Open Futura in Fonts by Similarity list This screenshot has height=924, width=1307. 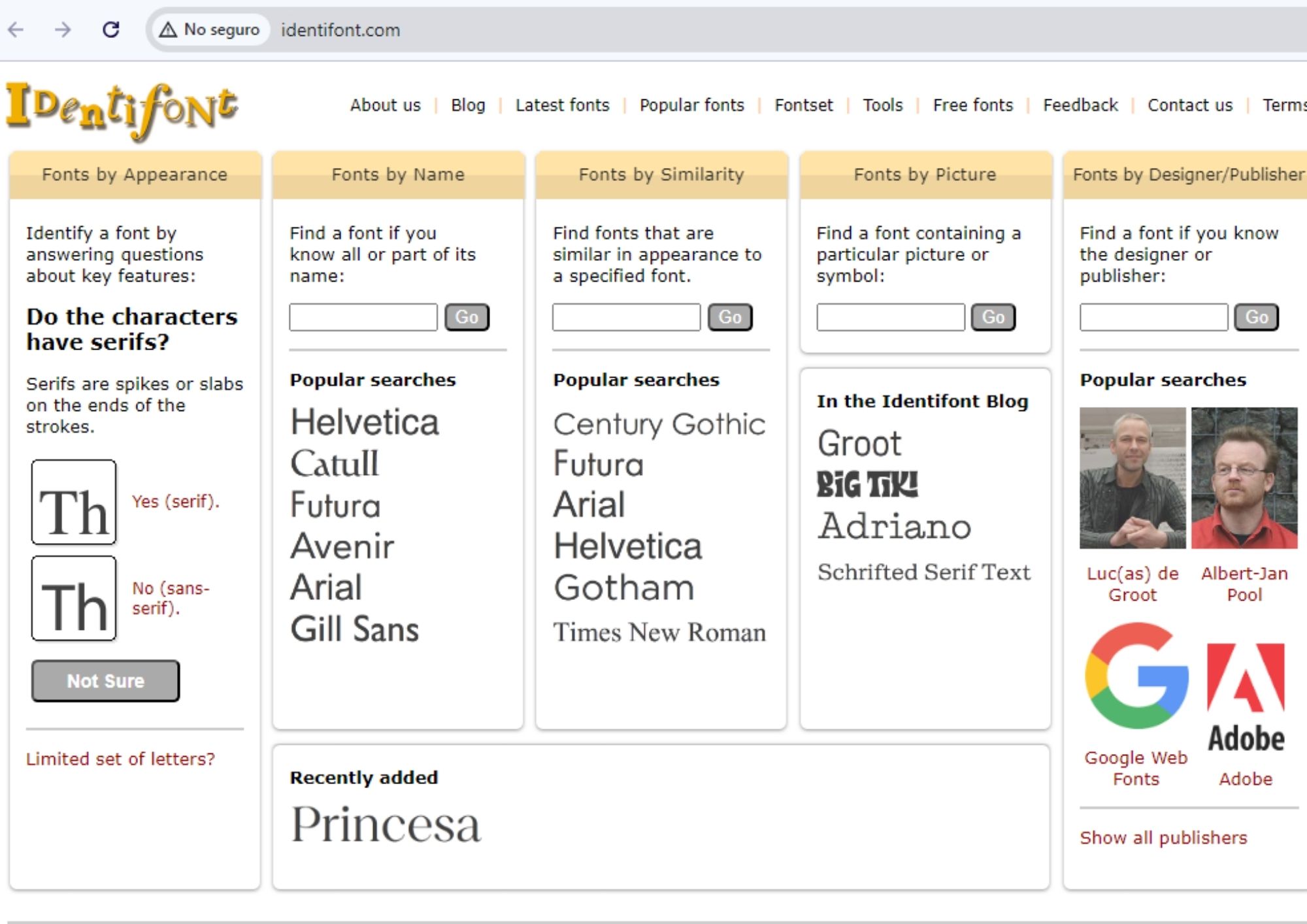599,464
